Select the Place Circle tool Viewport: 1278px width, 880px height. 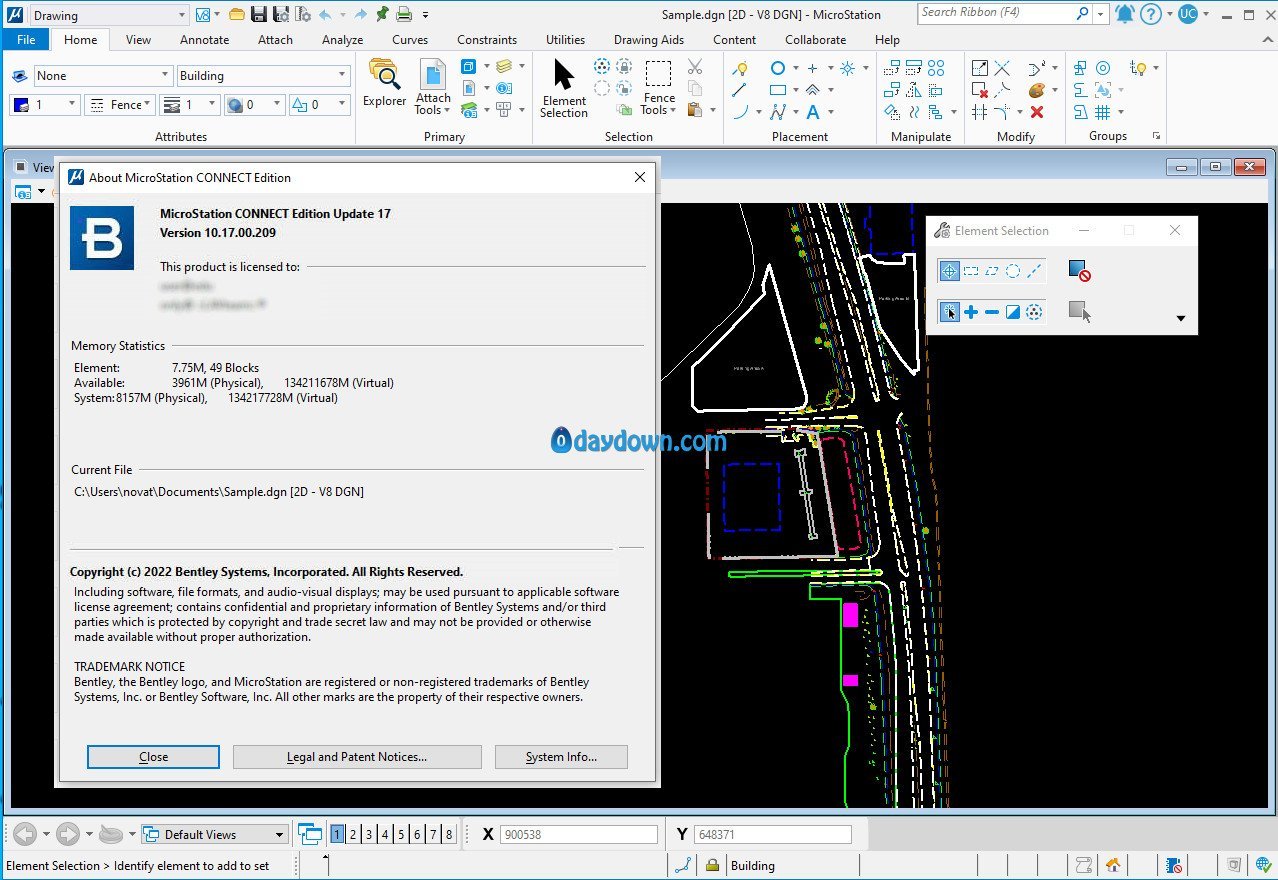click(x=777, y=68)
